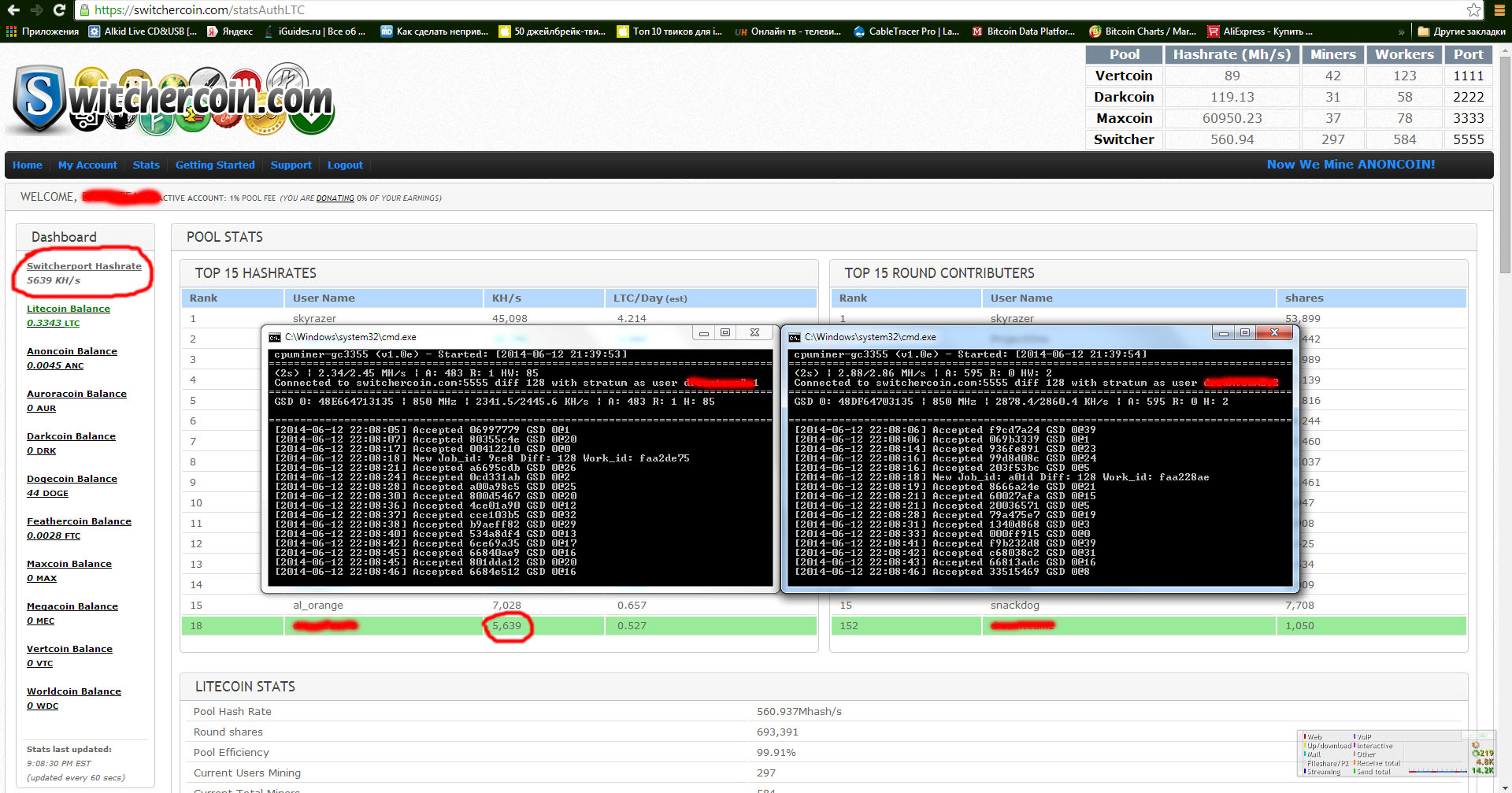Open Megacoin Balance link

tap(72, 606)
